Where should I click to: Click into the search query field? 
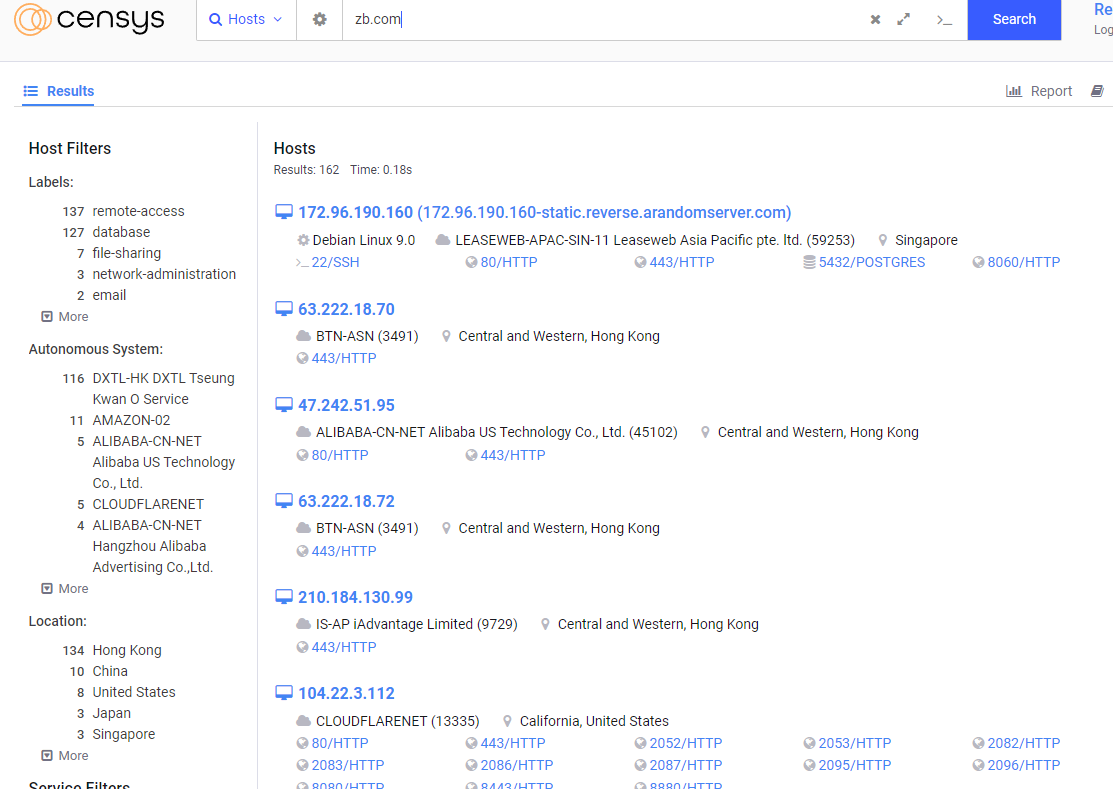tap(600, 19)
